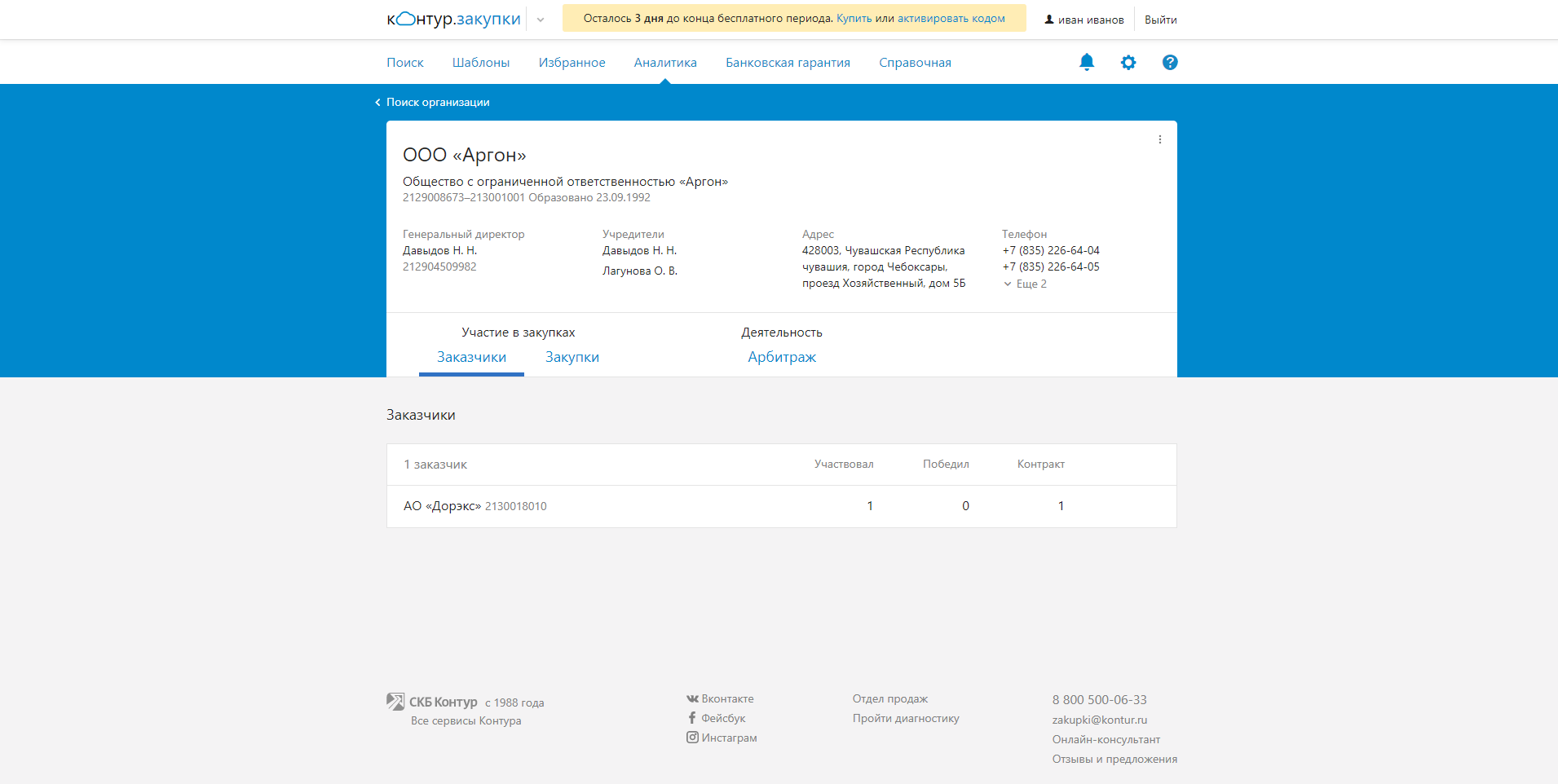The height and width of the screenshot is (784, 1558).
Task: Open the Шаблоны menu item
Action: pyautogui.click(x=481, y=63)
